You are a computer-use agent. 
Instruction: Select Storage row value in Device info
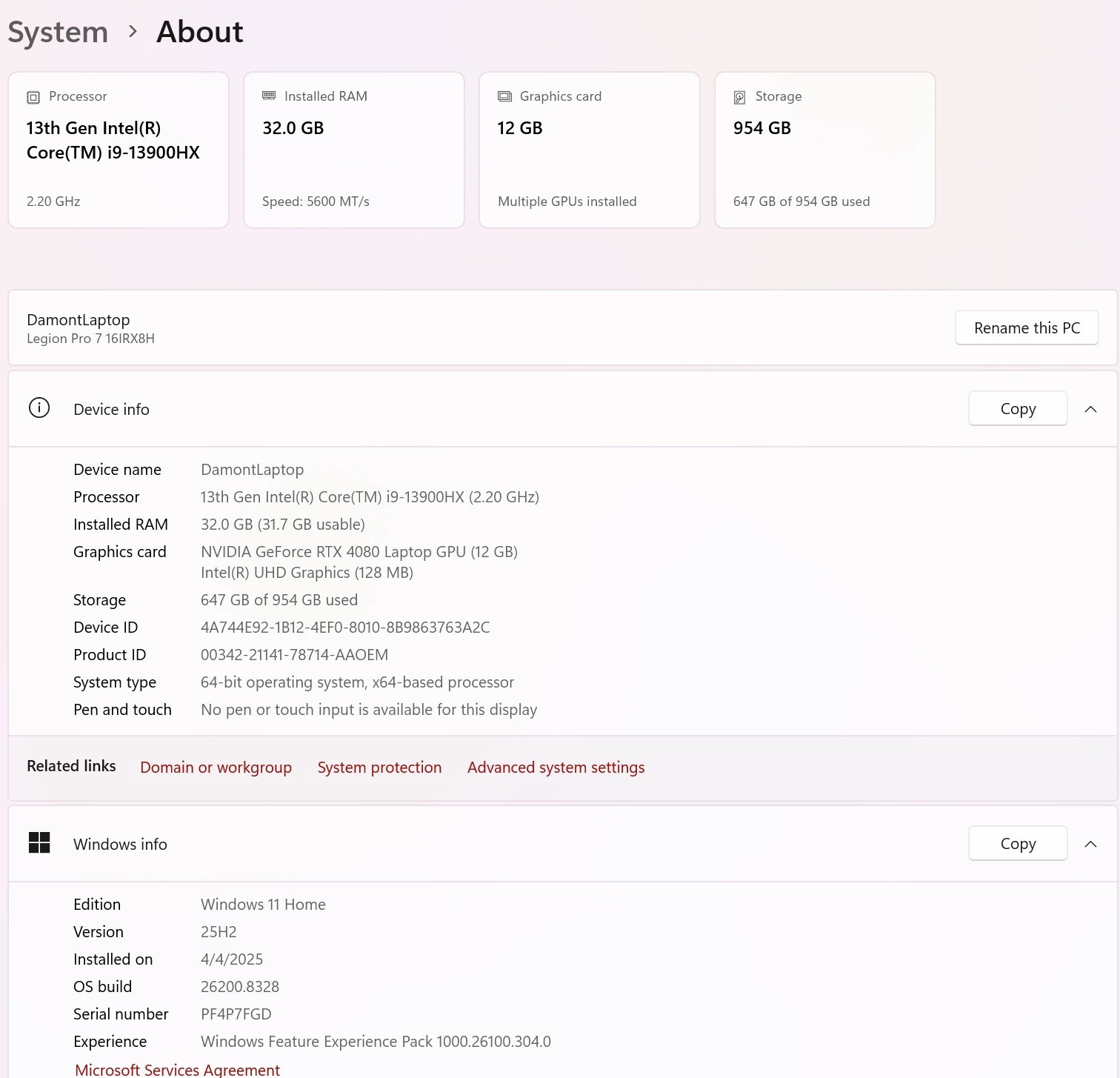(279, 599)
